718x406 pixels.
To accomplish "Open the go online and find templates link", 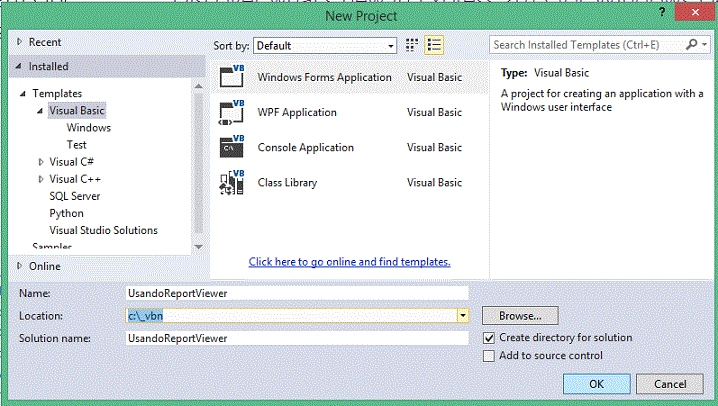I will (349, 262).
